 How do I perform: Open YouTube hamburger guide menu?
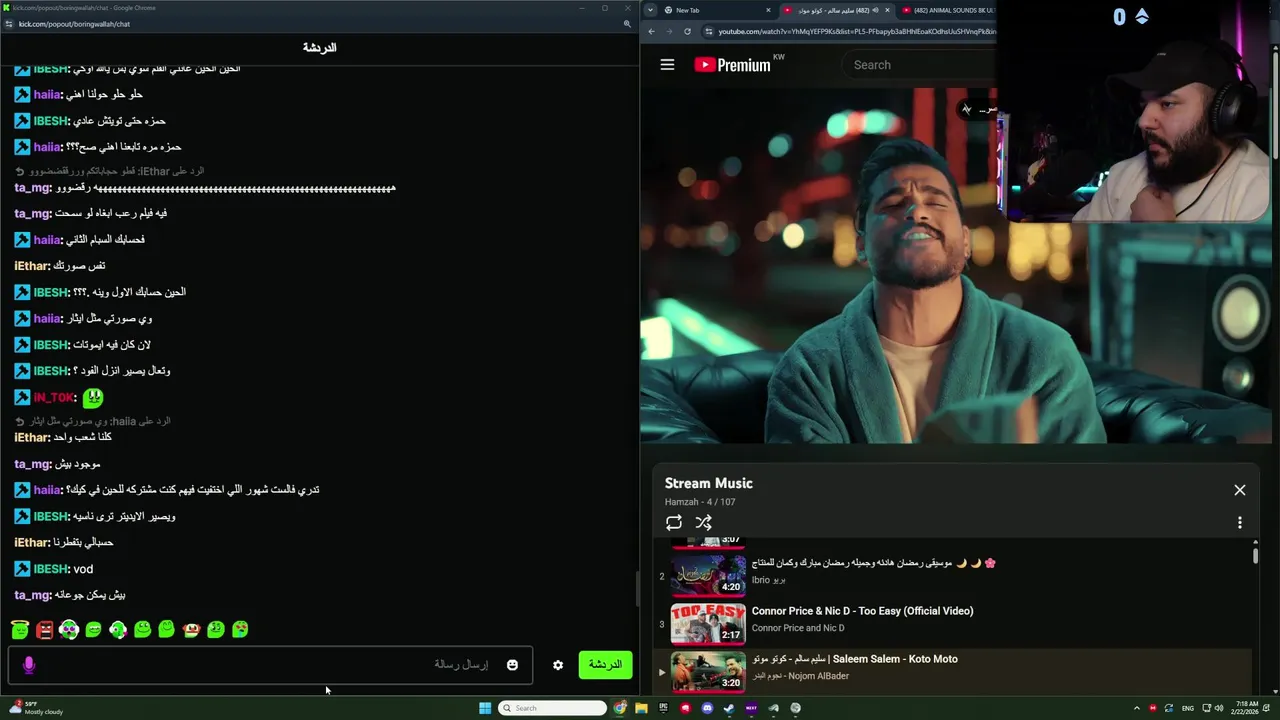(667, 65)
